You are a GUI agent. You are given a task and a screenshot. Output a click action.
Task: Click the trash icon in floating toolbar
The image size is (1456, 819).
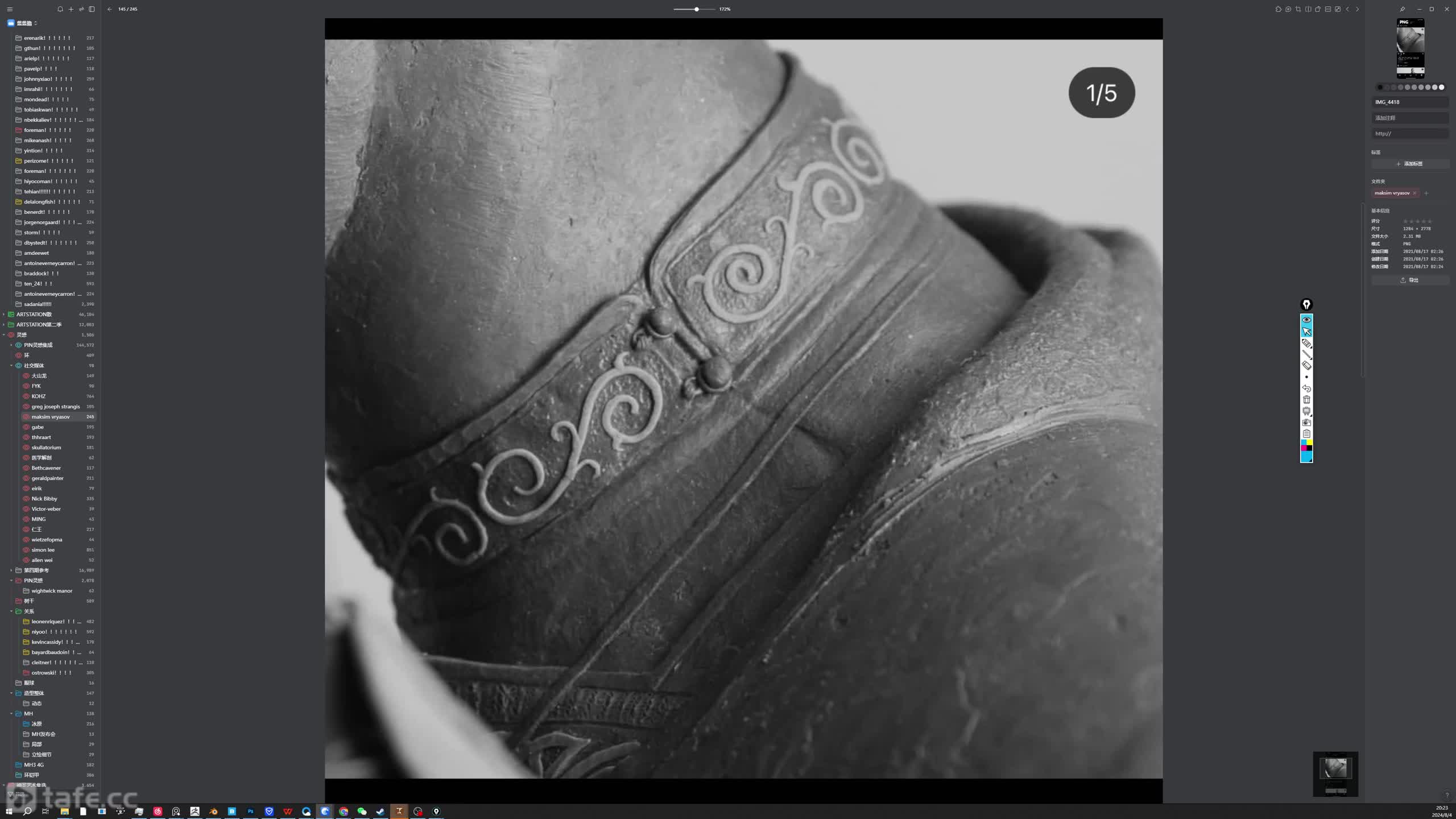[1306, 400]
